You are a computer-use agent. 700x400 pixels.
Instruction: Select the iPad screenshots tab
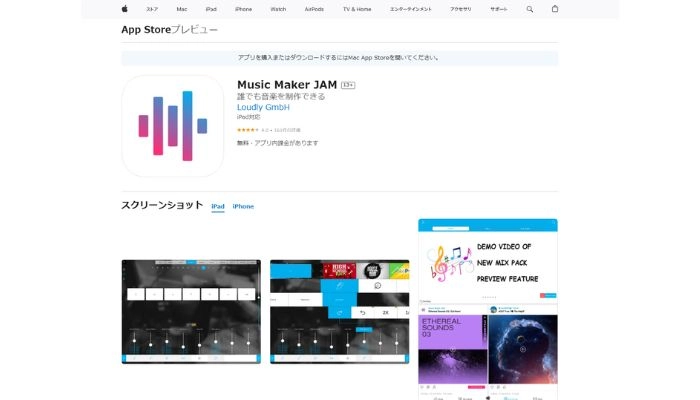[x=218, y=206]
